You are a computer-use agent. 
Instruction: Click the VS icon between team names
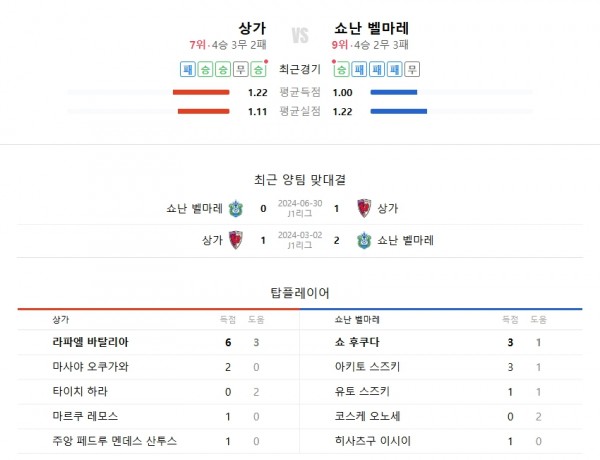(x=300, y=36)
